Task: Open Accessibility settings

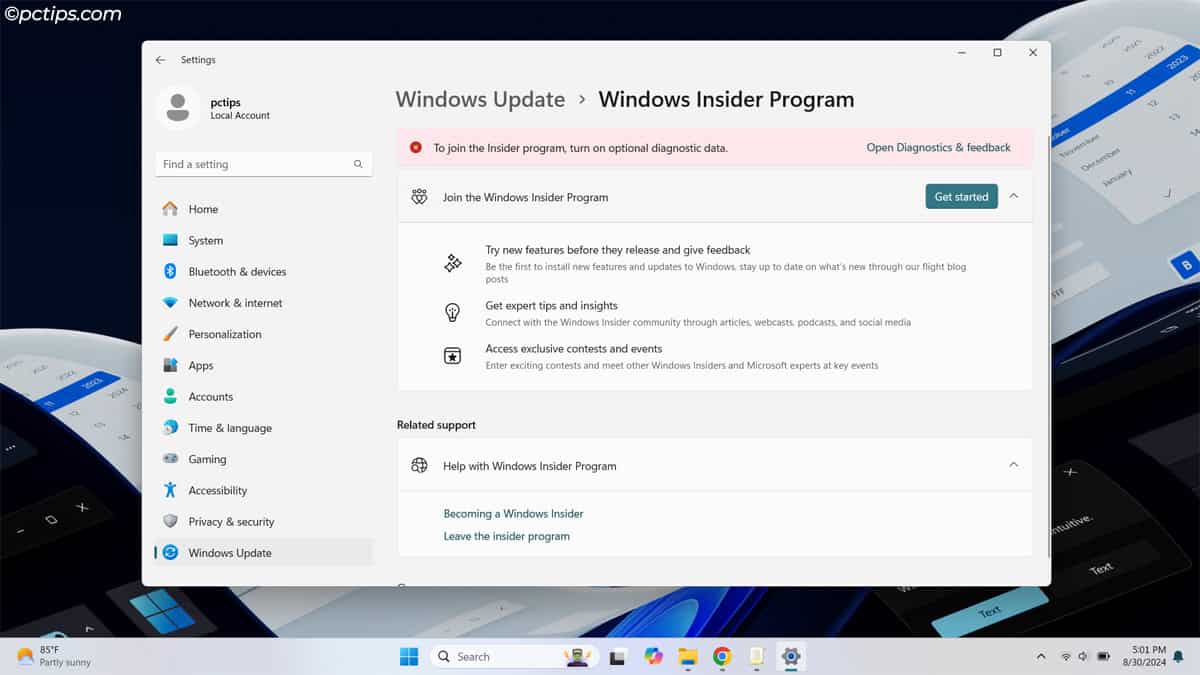Action: point(217,490)
